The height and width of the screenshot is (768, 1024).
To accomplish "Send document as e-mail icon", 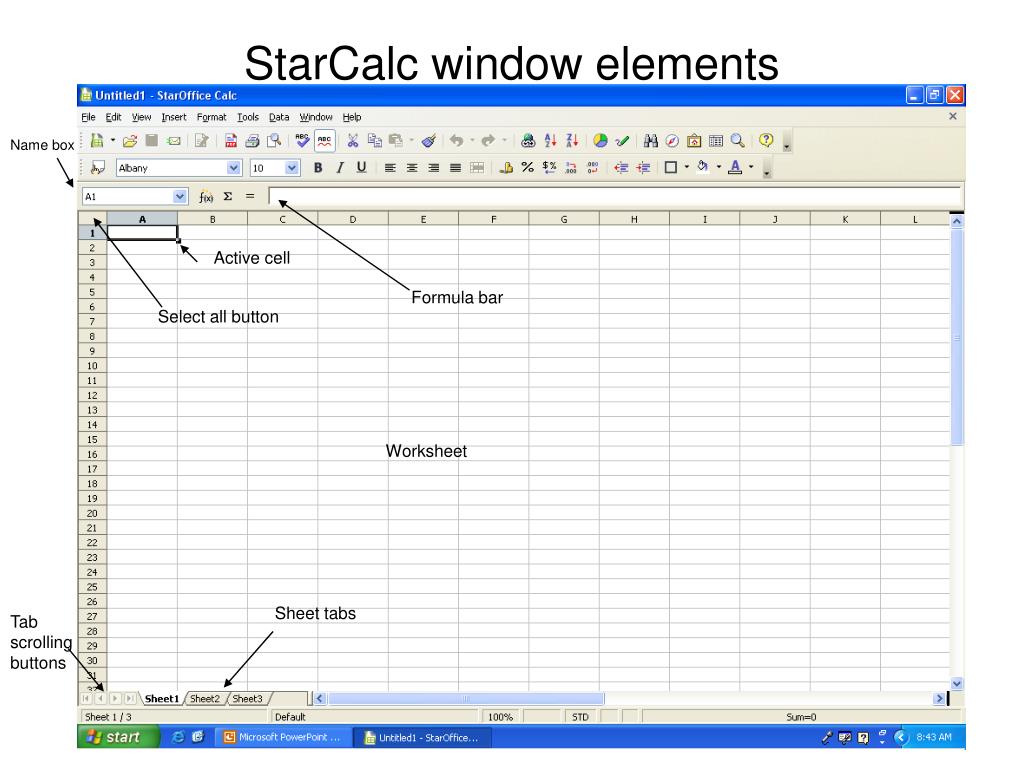I will [x=174, y=140].
